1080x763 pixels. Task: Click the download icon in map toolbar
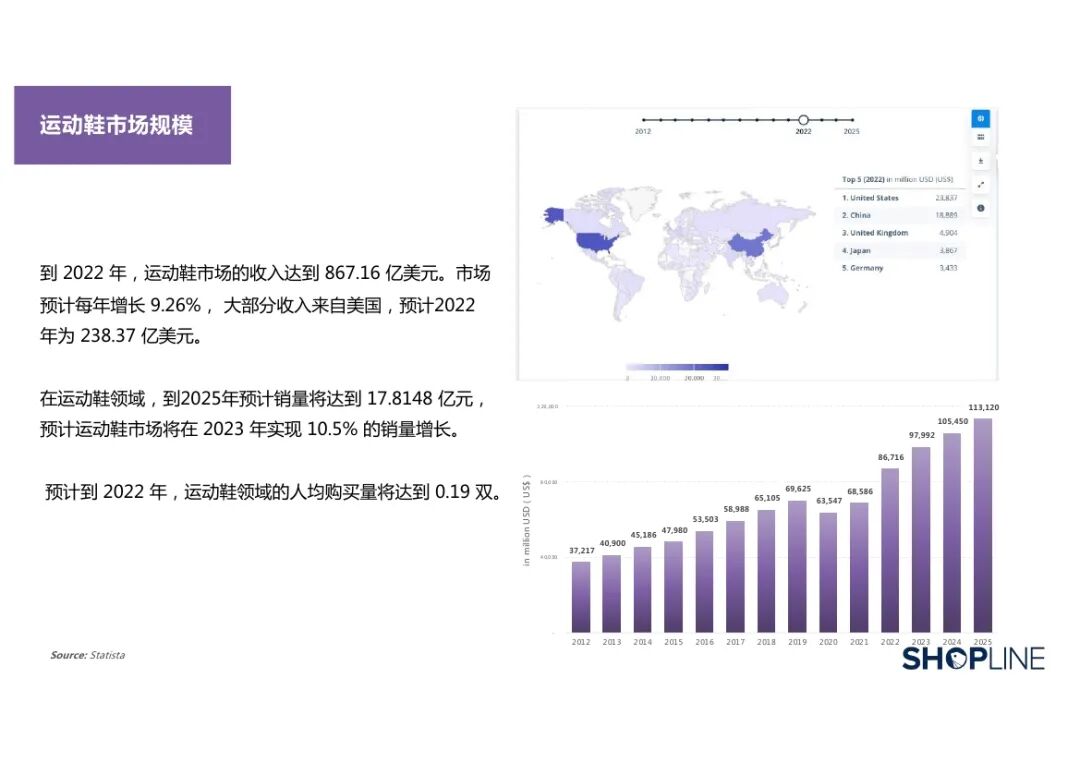pos(981,161)
